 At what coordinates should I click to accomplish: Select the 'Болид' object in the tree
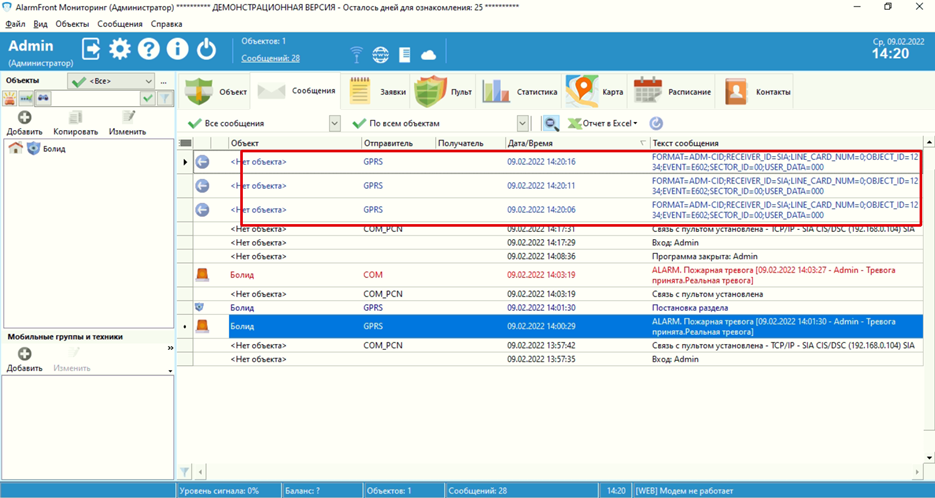point(54,149)
